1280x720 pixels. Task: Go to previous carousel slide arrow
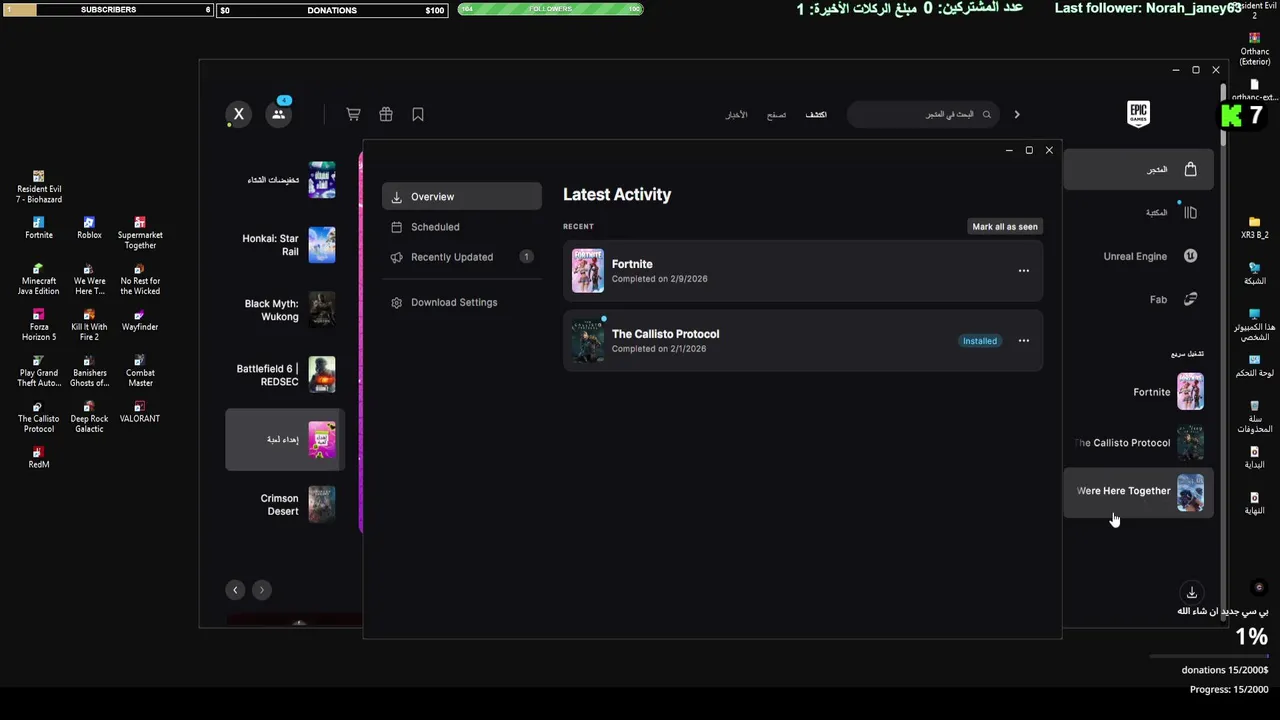coord(235,590)
